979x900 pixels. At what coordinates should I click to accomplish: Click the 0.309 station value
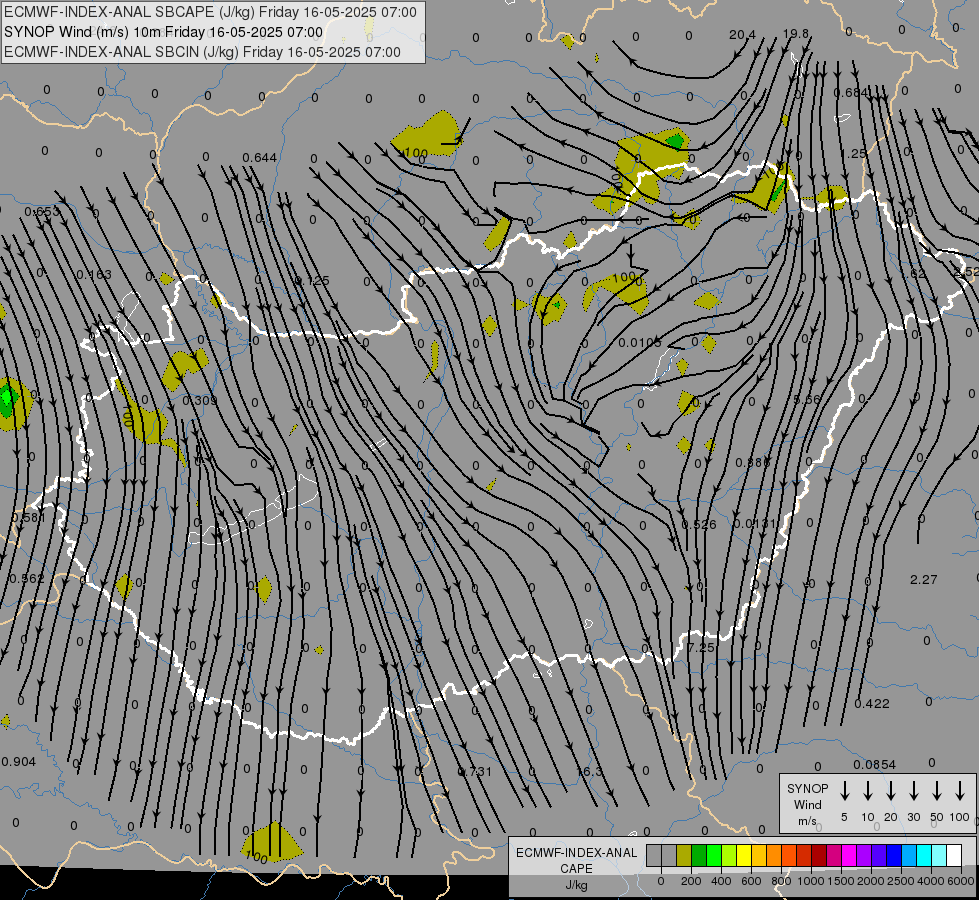point(200,400)
